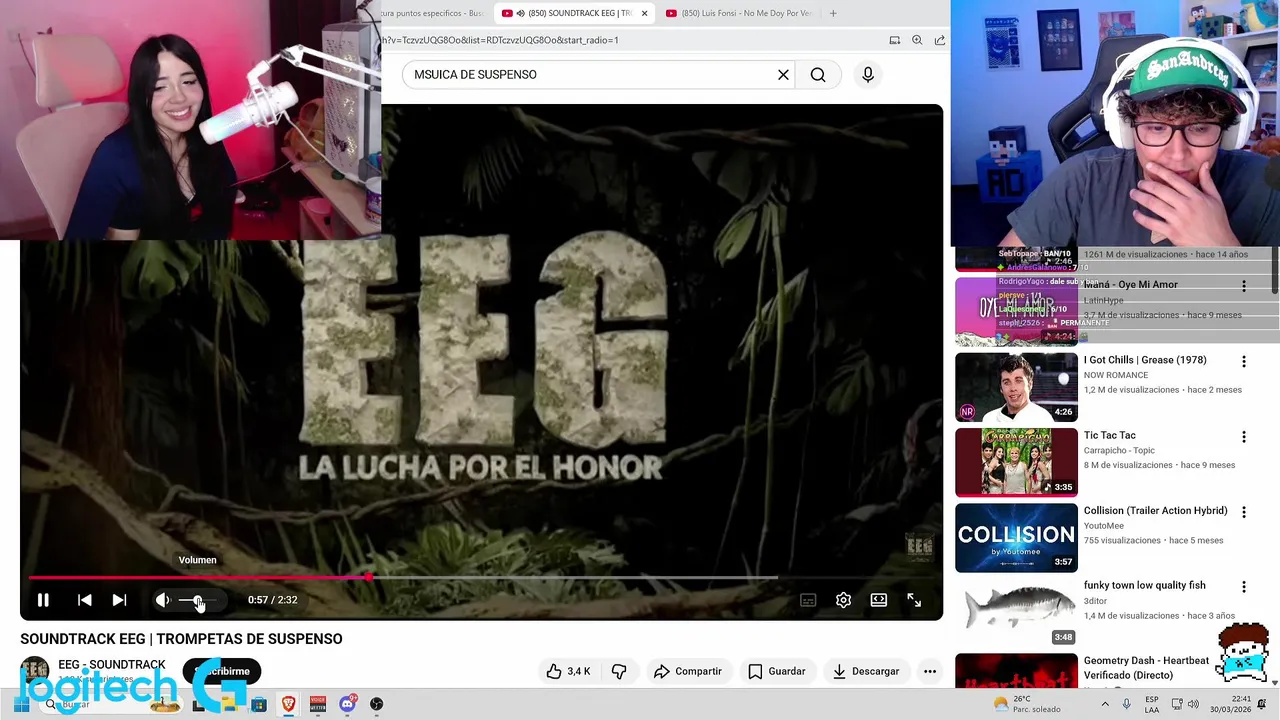Click the Suscribirme subscribe button

(x=222, y=671)
